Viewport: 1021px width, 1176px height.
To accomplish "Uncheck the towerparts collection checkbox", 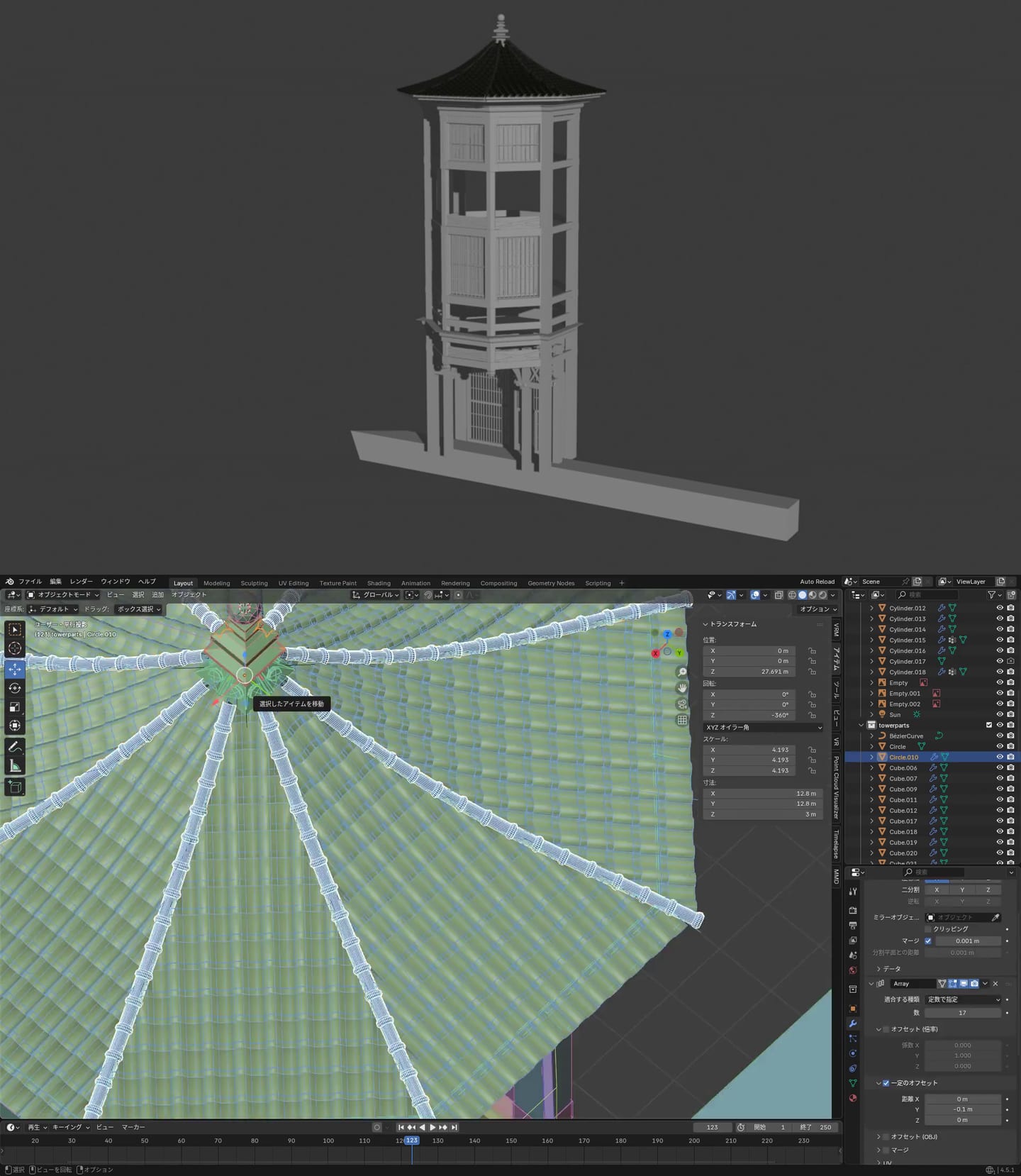I will point(989,725).
